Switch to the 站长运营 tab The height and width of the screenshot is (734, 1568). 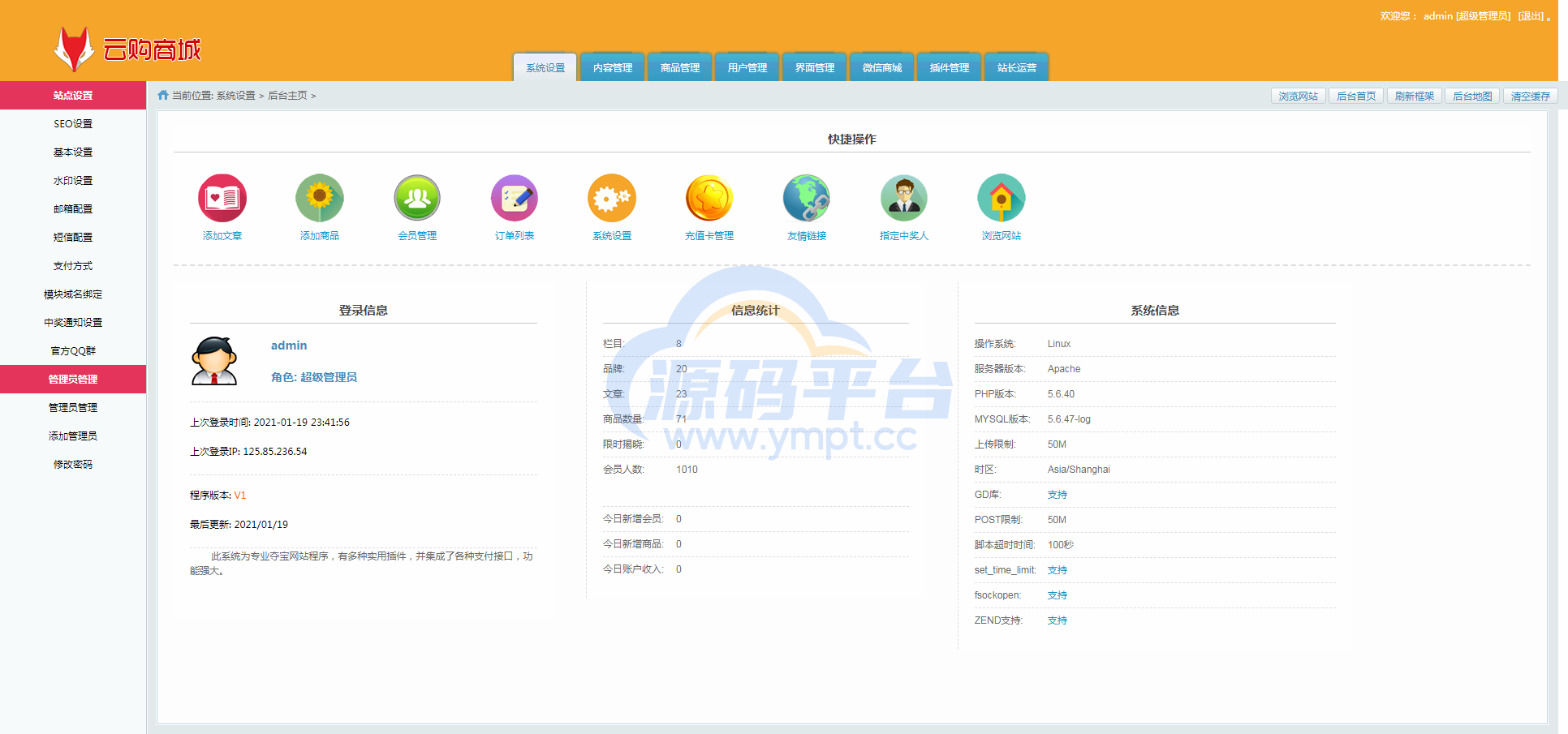tap(1017, 67)
